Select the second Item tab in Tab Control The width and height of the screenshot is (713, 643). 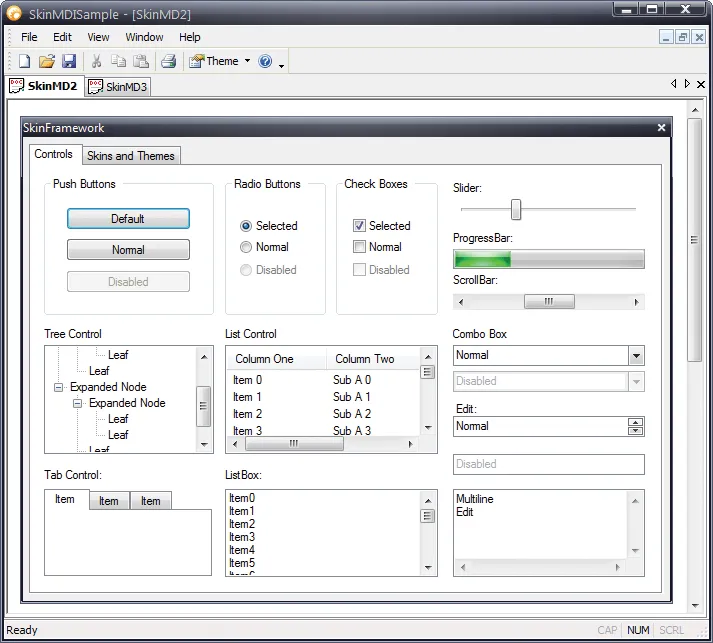109,501
